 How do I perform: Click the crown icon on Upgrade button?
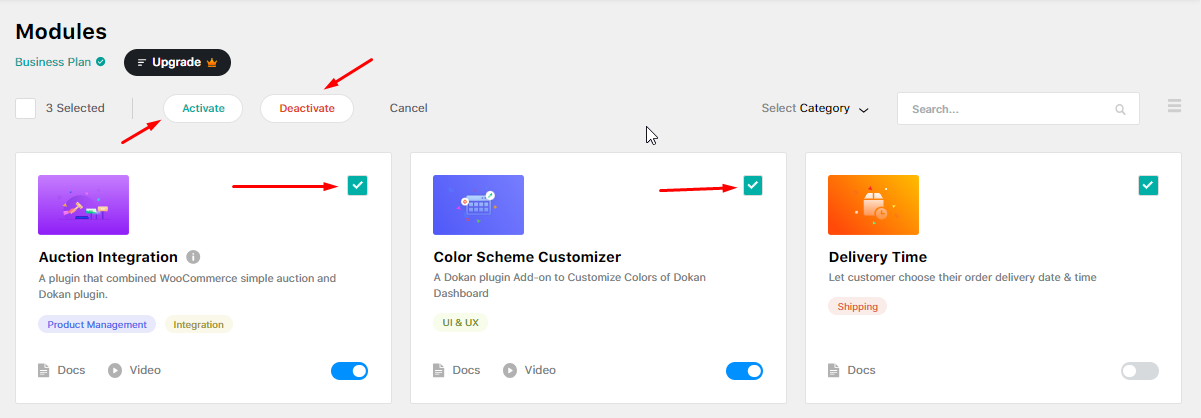(x=212, y=62)
